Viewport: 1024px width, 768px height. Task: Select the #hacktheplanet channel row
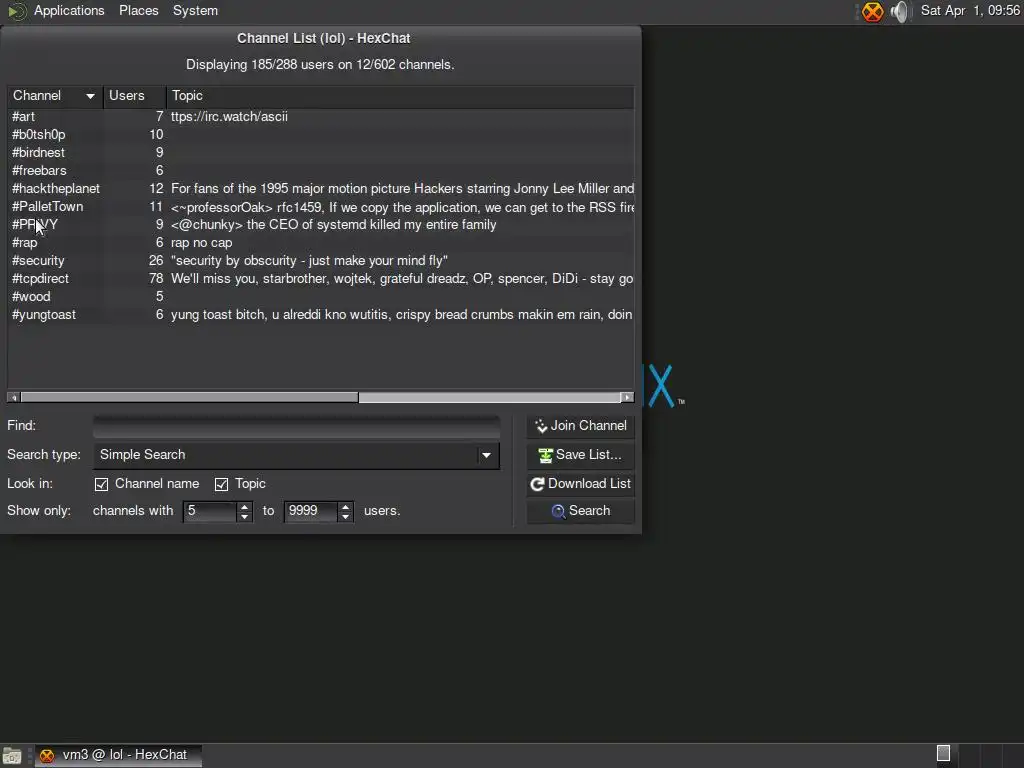(320, 189)
